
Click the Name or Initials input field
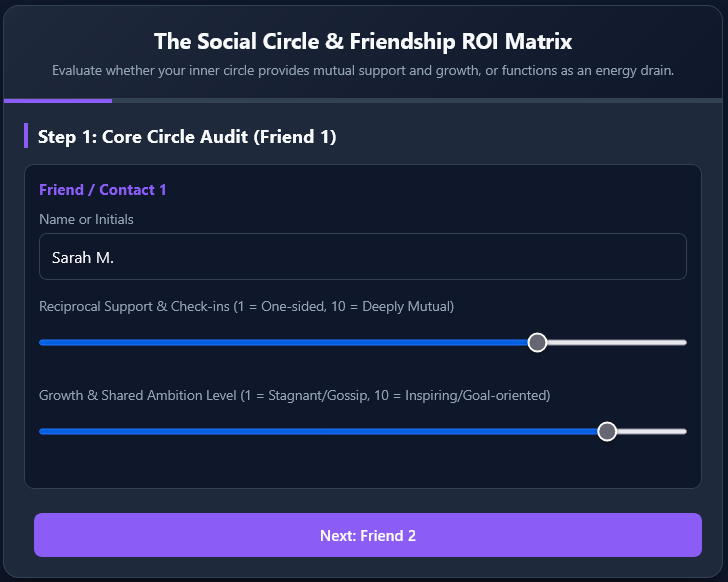(363, 257)
